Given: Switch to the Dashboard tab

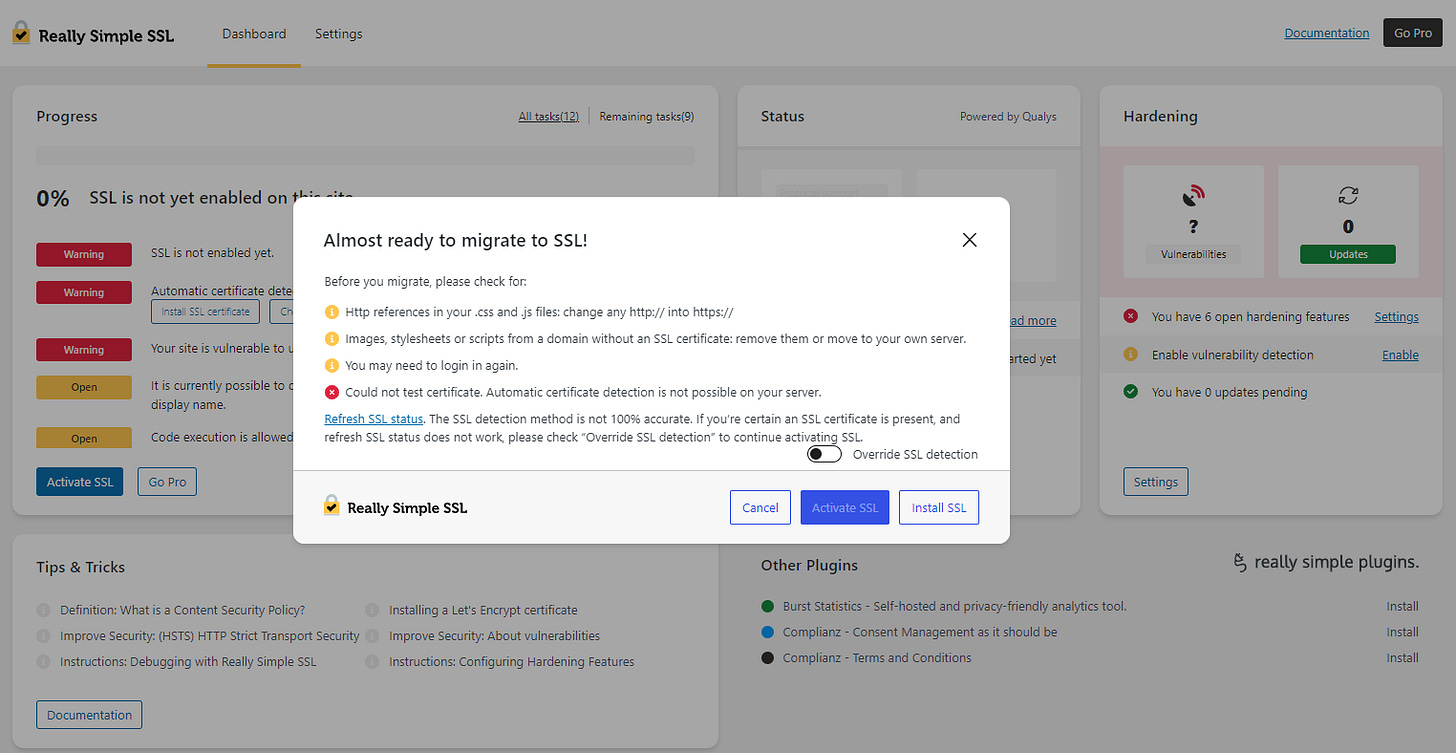Looking at the screenshot, I should click(x=254, y=34).
